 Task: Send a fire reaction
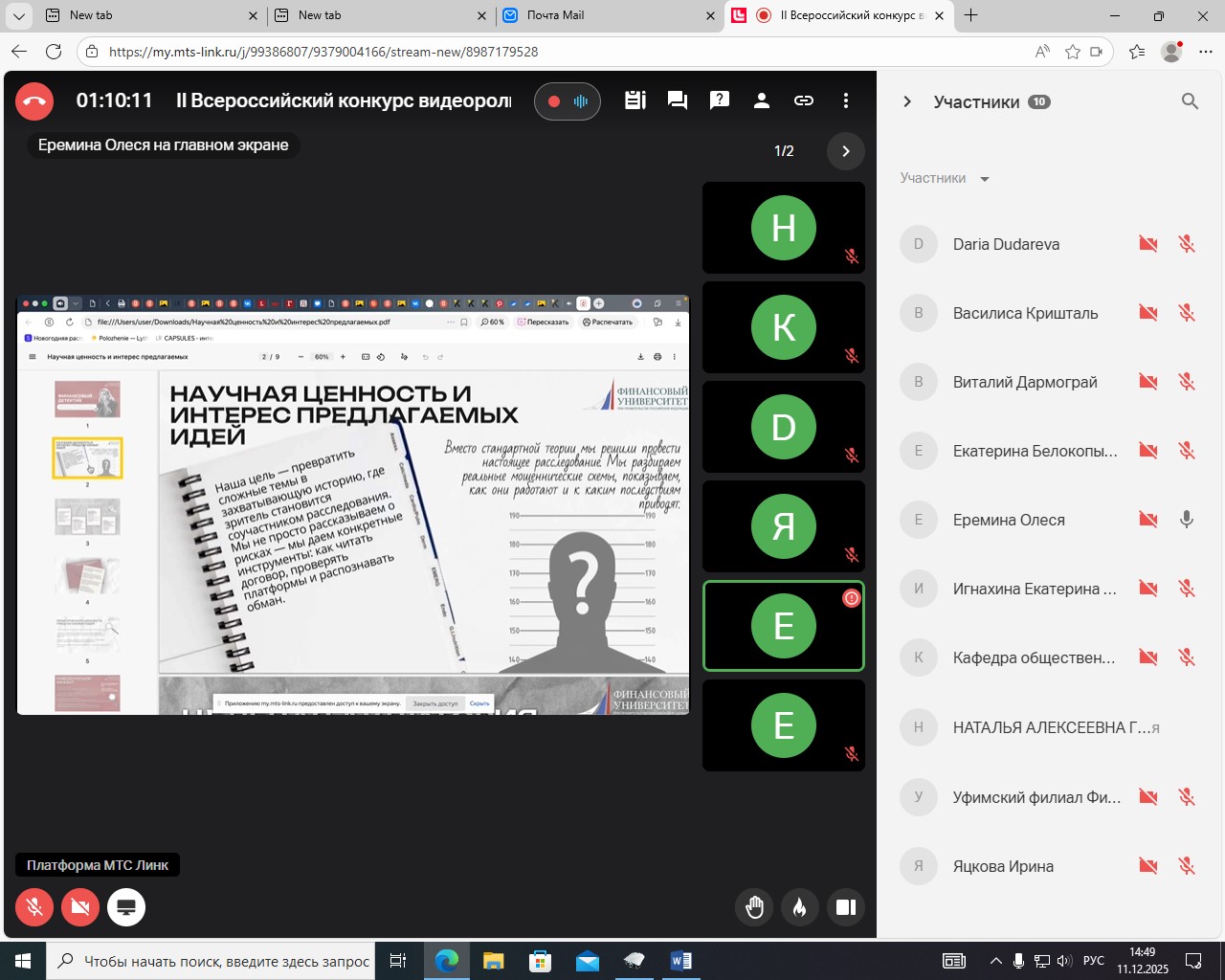point(800,907)
